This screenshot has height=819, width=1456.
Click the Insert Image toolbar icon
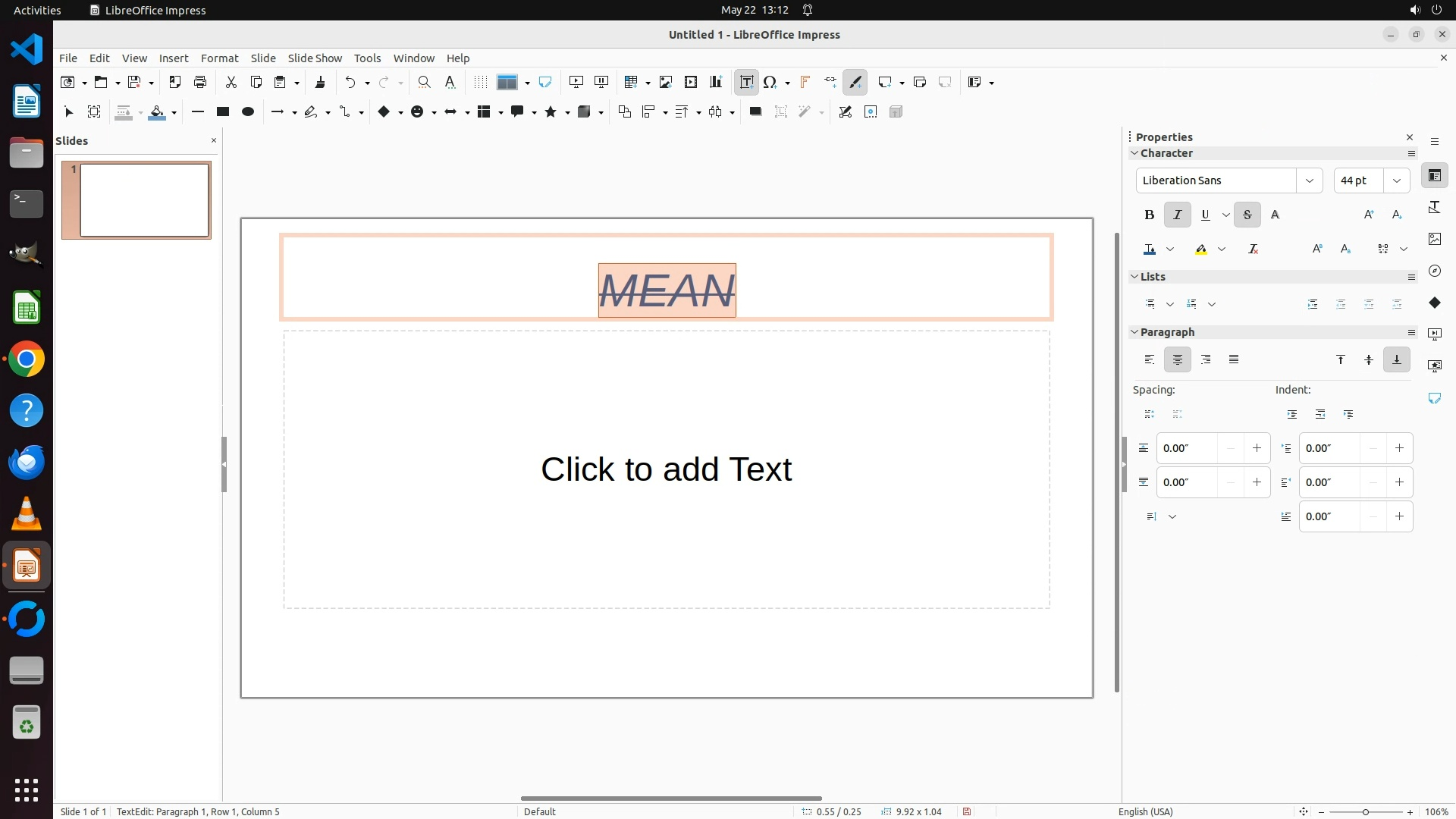[x=665, y=82]
